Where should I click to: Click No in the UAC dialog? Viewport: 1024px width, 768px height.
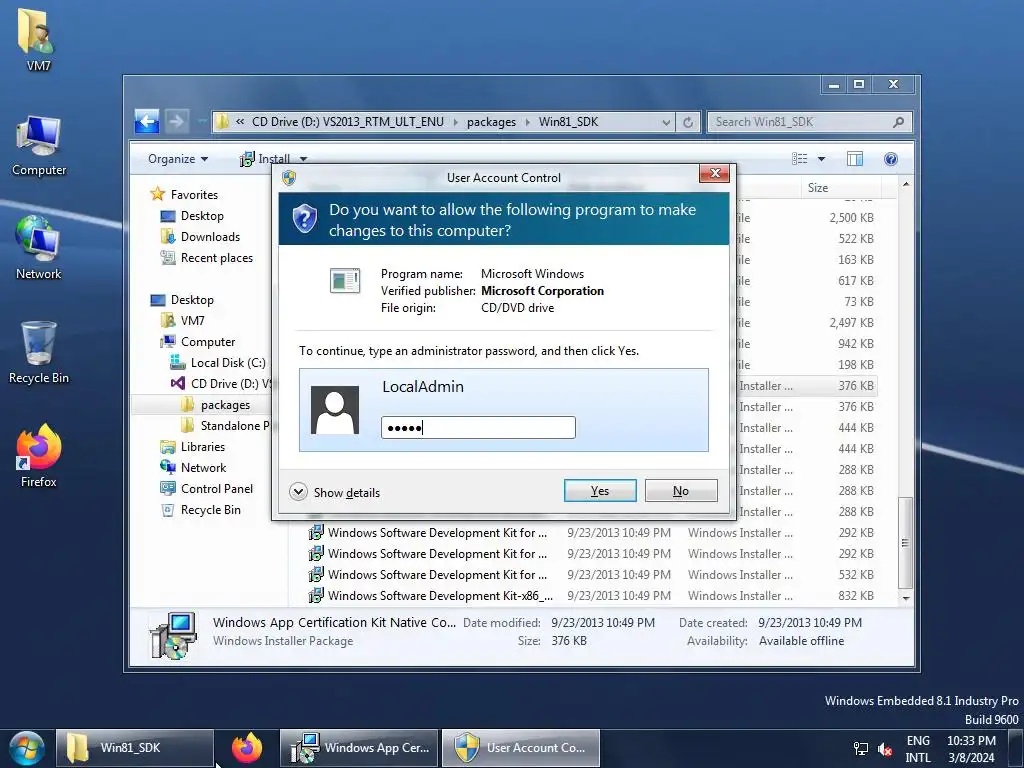[680, 491]
